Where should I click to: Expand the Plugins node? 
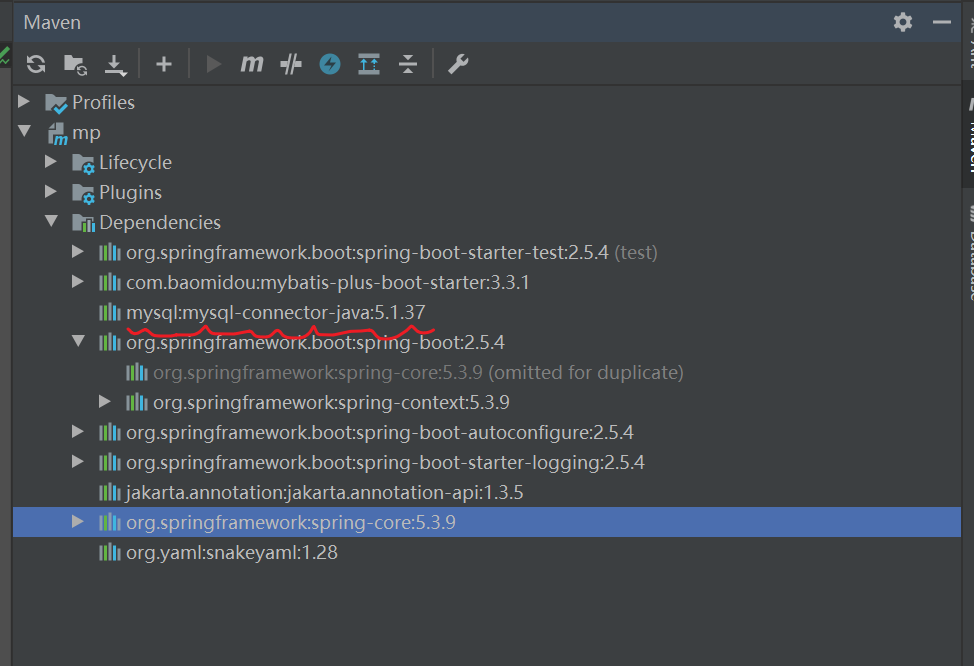pyautogui.click(x=51, y=191)
